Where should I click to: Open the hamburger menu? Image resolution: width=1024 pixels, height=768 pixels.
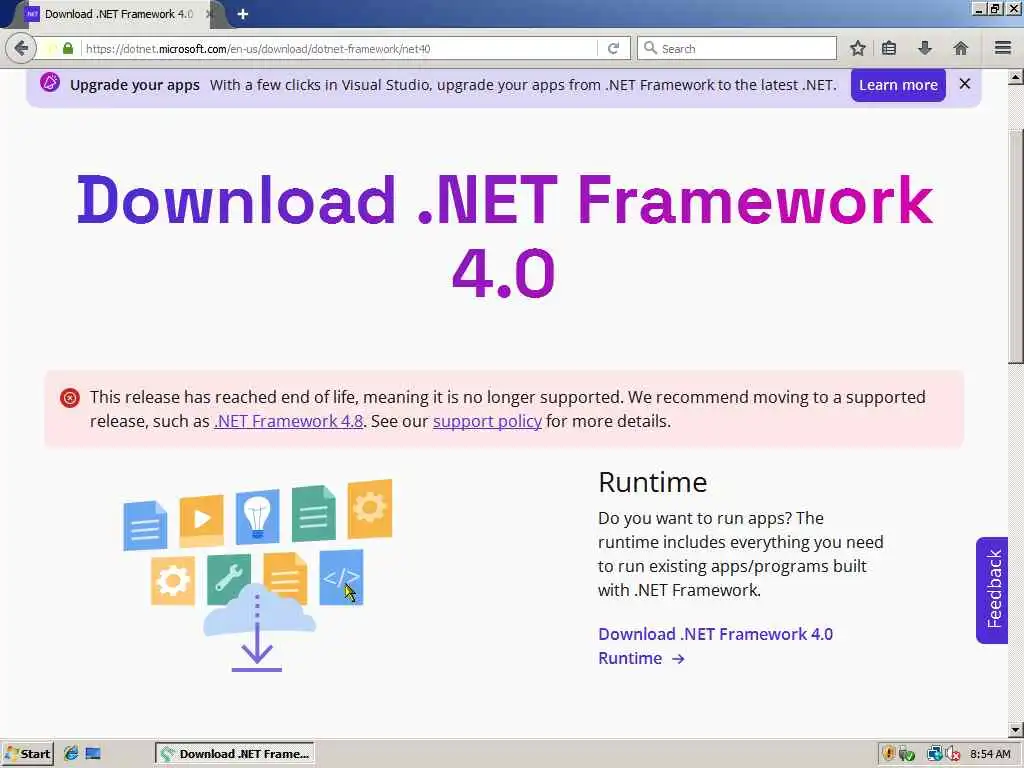1003,48
